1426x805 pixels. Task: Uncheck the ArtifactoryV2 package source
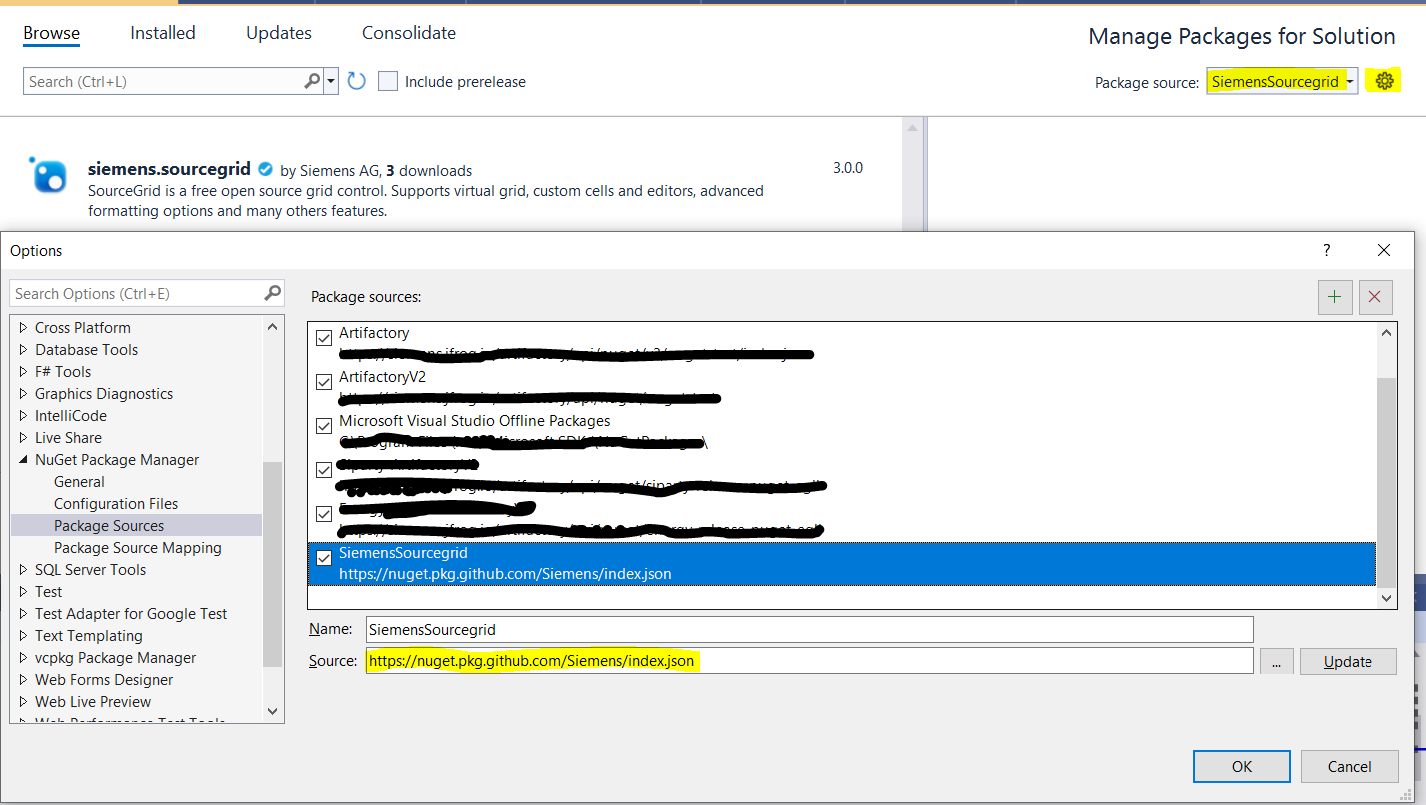(324, 382)
